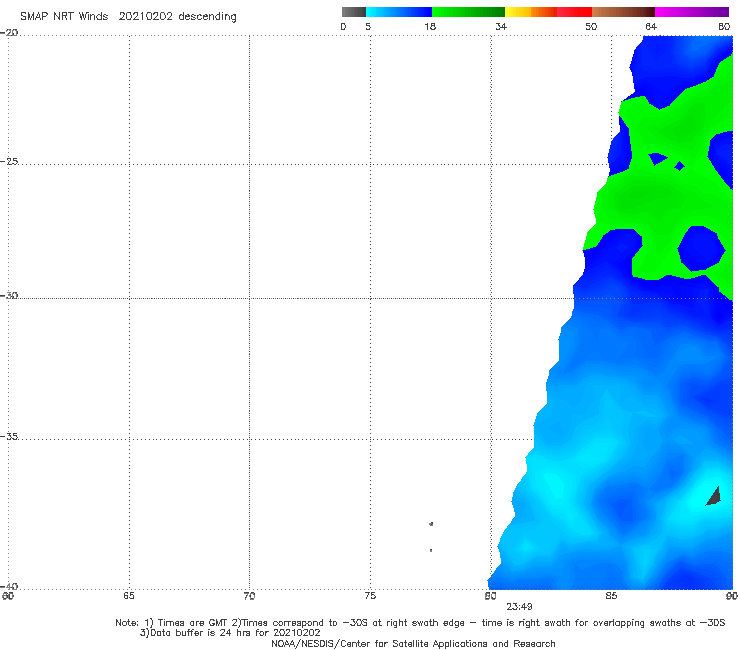Click the gray 0–5 segment of the wind colorbar

pyautogui.click(x=353, y=12)
